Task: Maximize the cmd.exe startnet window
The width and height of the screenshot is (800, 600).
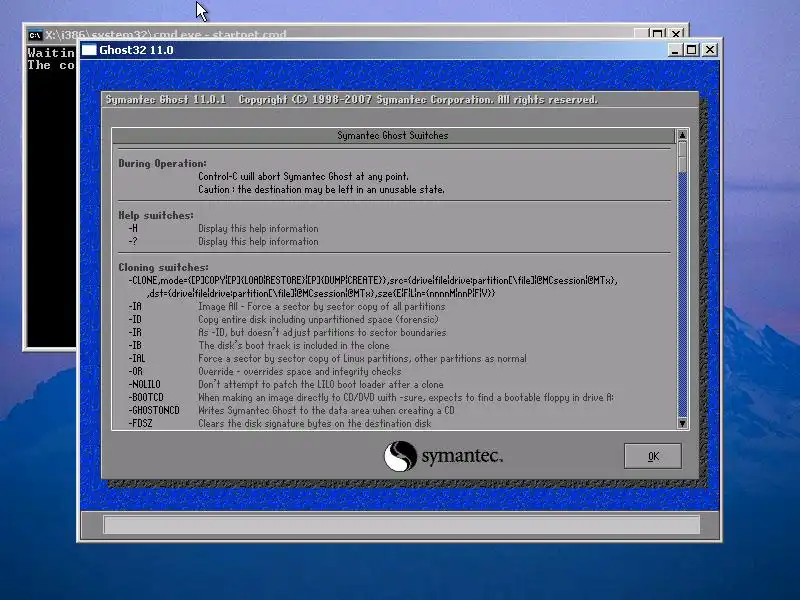Action: 658,34
